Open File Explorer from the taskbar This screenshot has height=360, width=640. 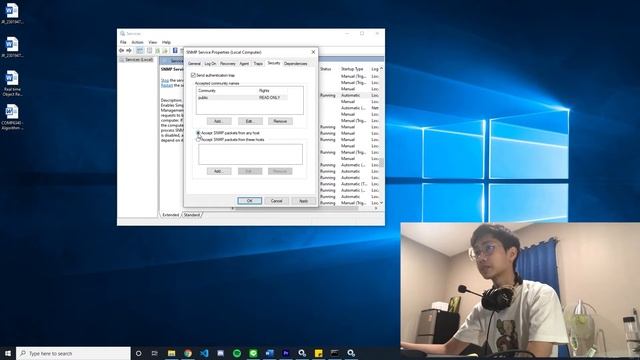[x=171, y=353]
